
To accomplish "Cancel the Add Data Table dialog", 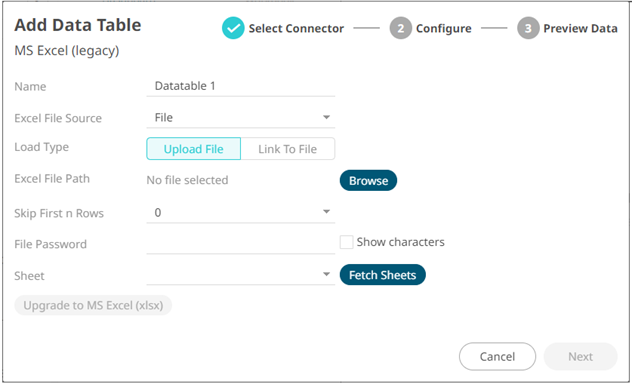I will click(x=497, y=357).
